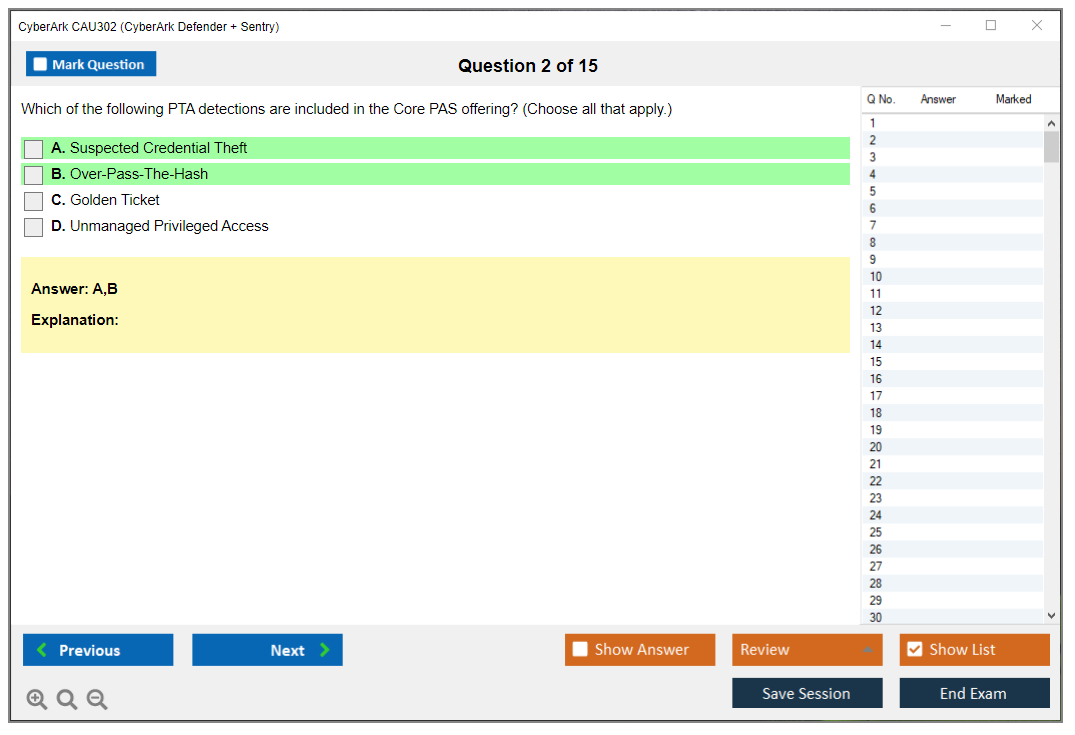Tick the Mark Question checkbox
This screenshot has width=1075, height=735.
[41, 64]
